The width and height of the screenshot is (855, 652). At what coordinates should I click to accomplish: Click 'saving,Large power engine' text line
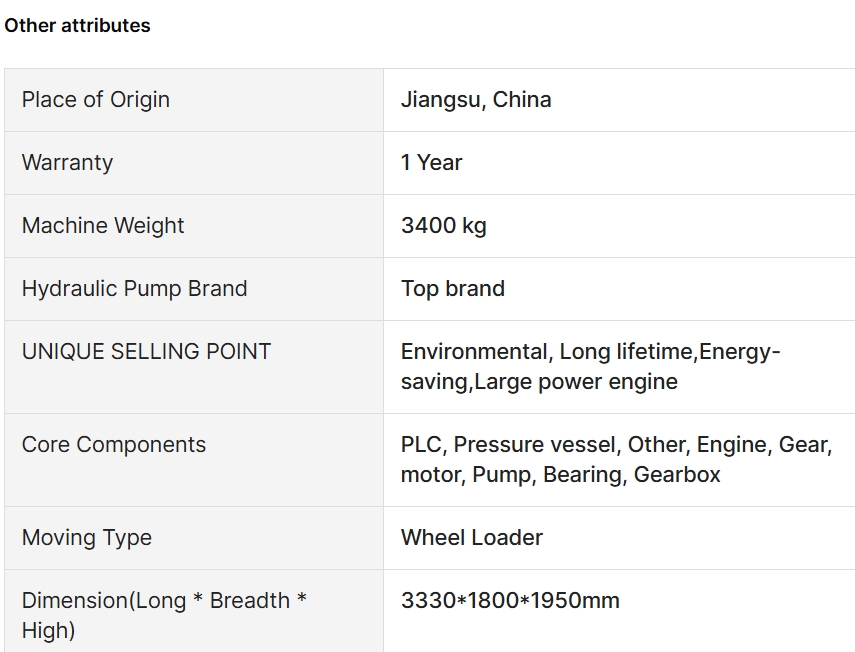coord(539,382)
